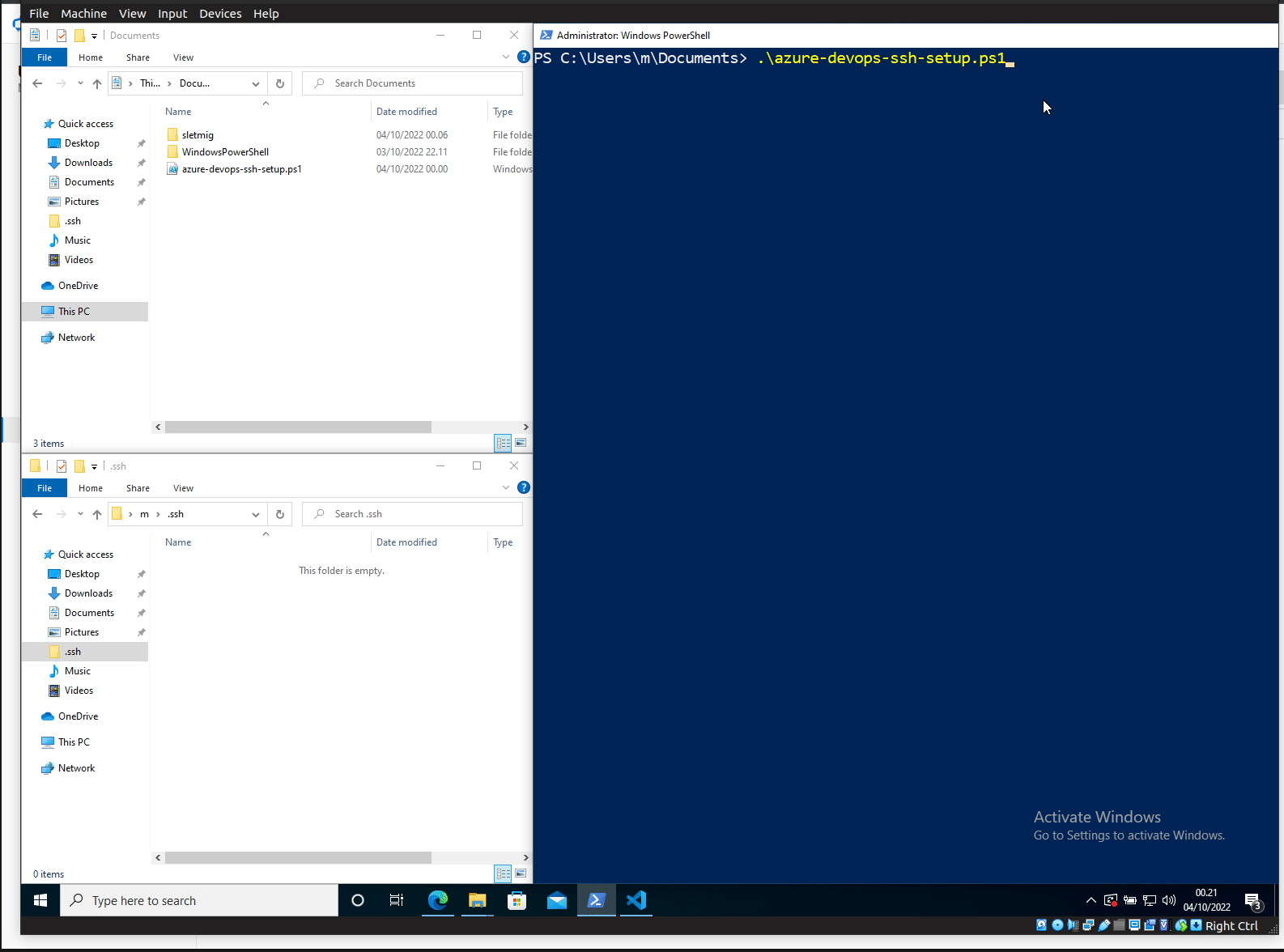This screenshot has height=952, width=1284.
Task: Open the VirtualBox Devices menu
Action: pos(220,13)
